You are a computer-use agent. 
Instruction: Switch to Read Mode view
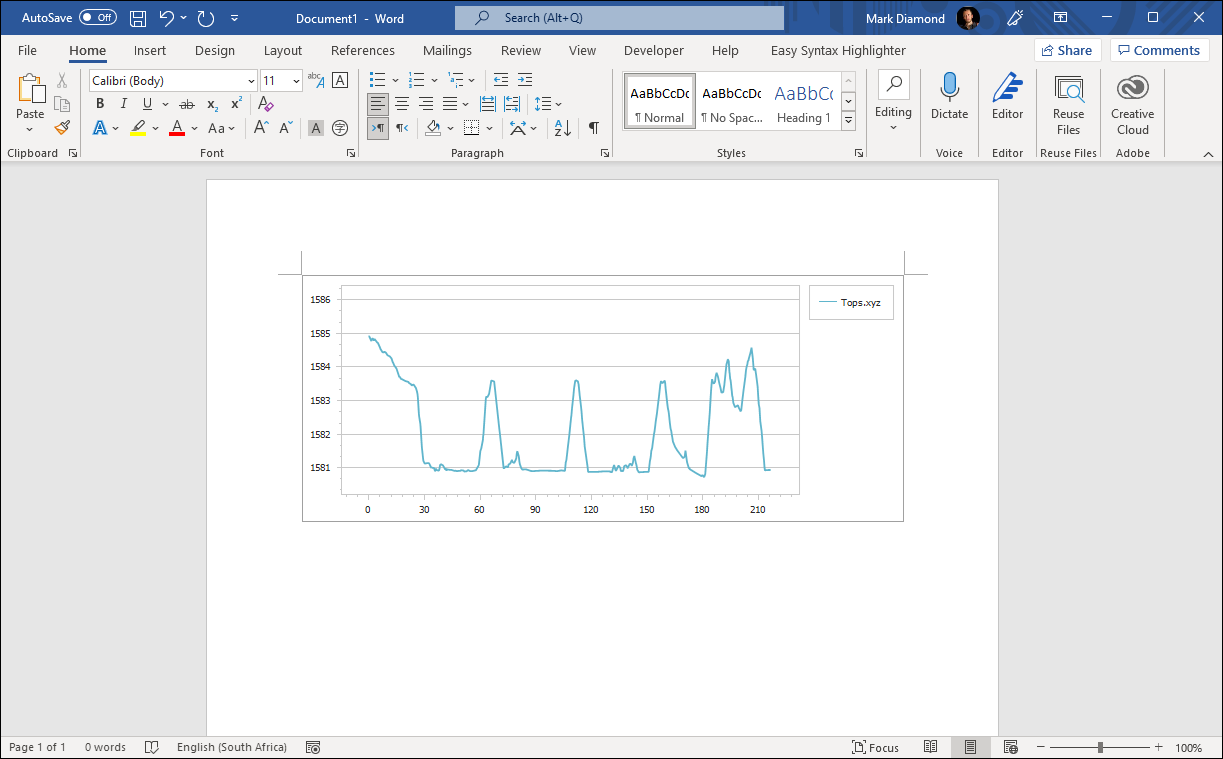931,747
